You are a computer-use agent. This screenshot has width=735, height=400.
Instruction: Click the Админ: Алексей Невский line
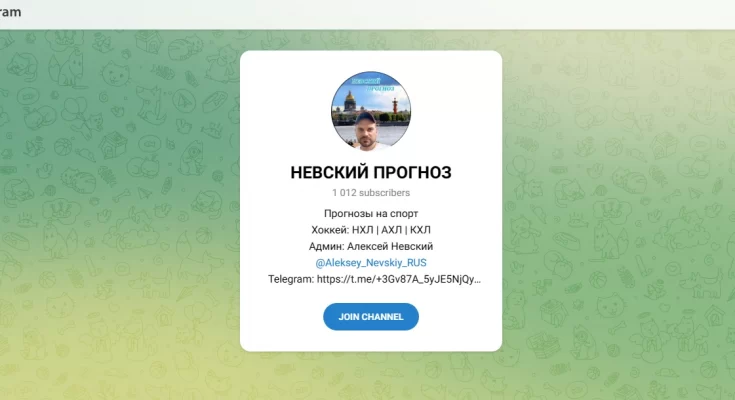[x=371, y=246]
